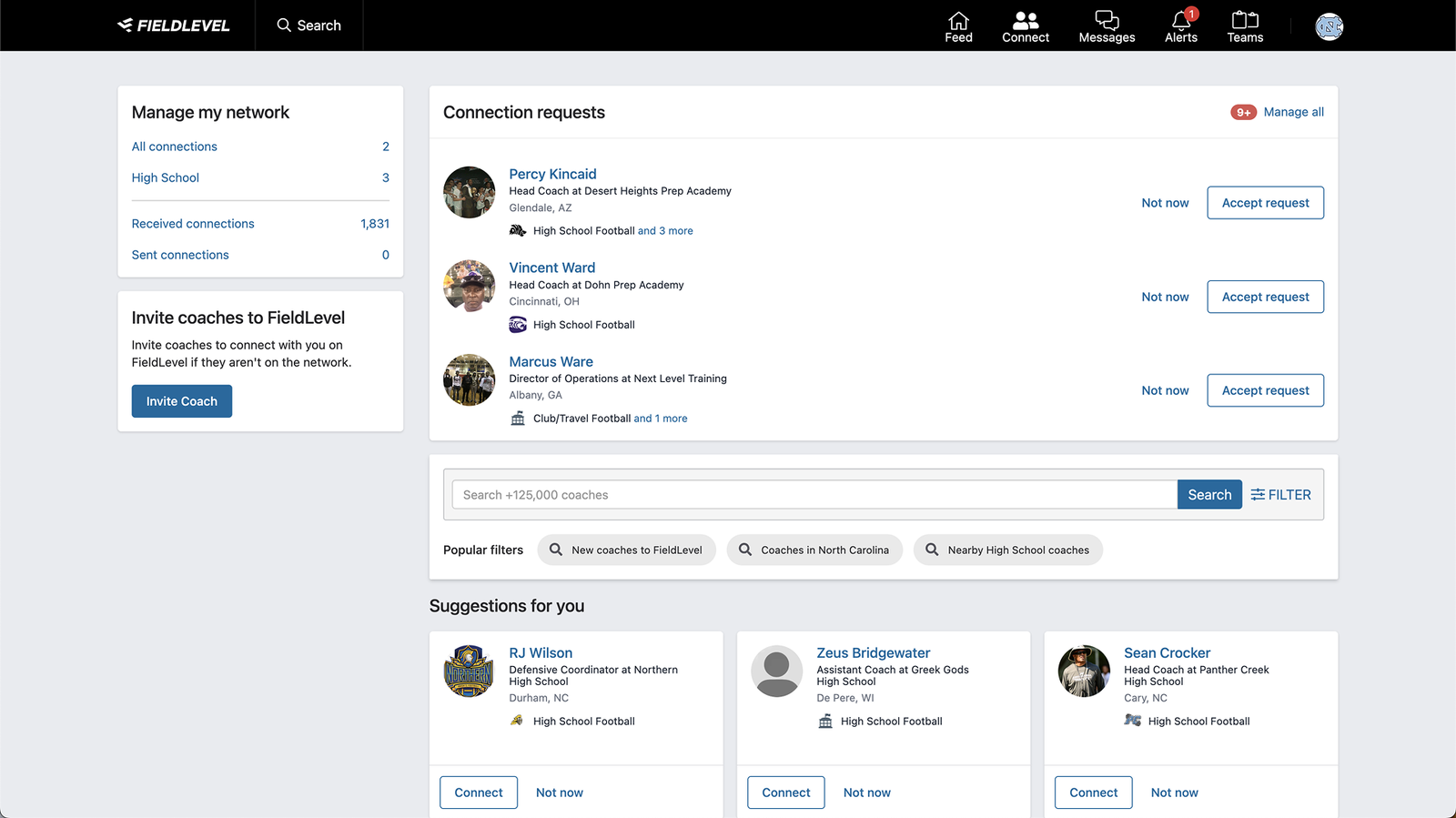Accept Marcus Ware's connection request

click(1265, 390)
